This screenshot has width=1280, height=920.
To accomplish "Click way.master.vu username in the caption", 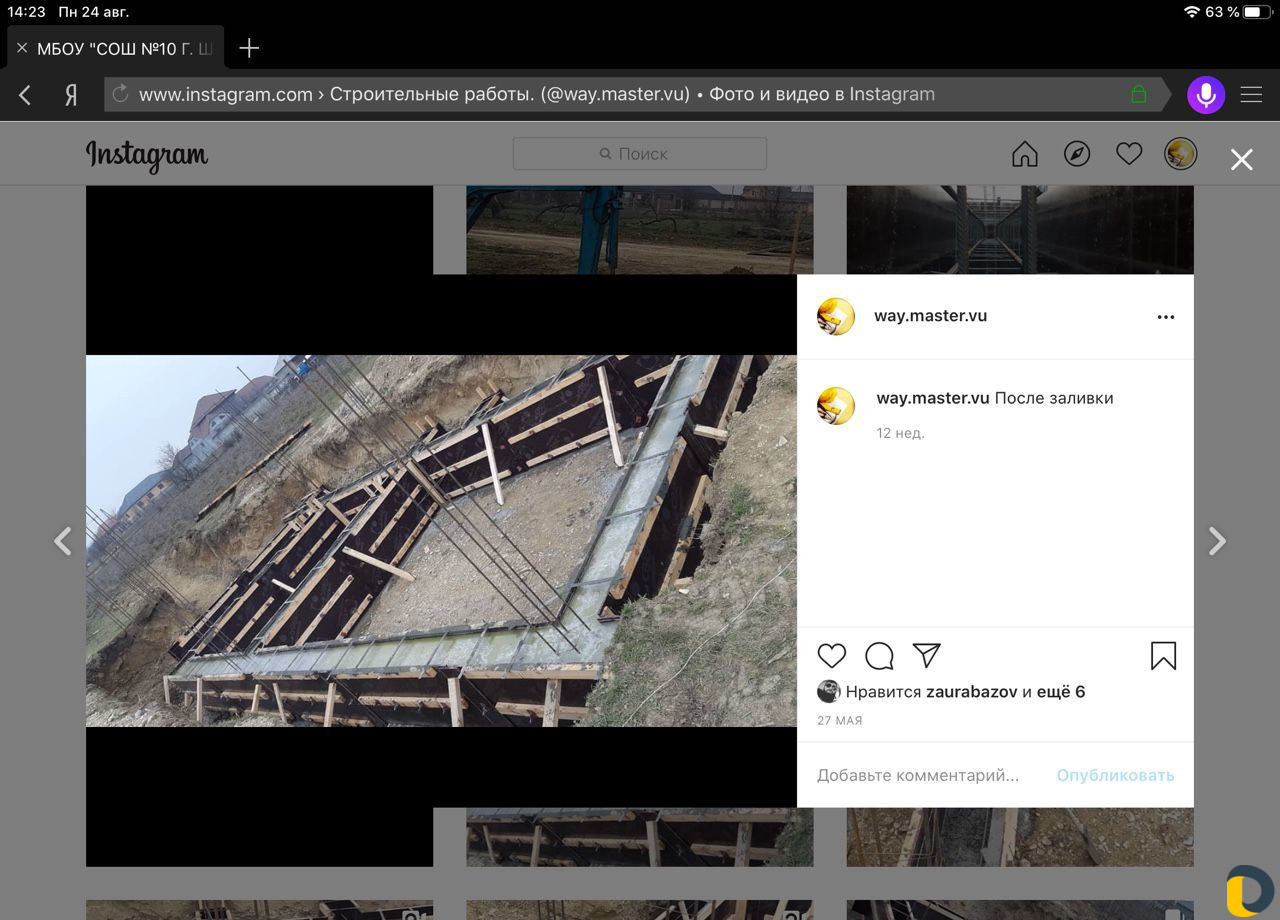I will [933, 398].
